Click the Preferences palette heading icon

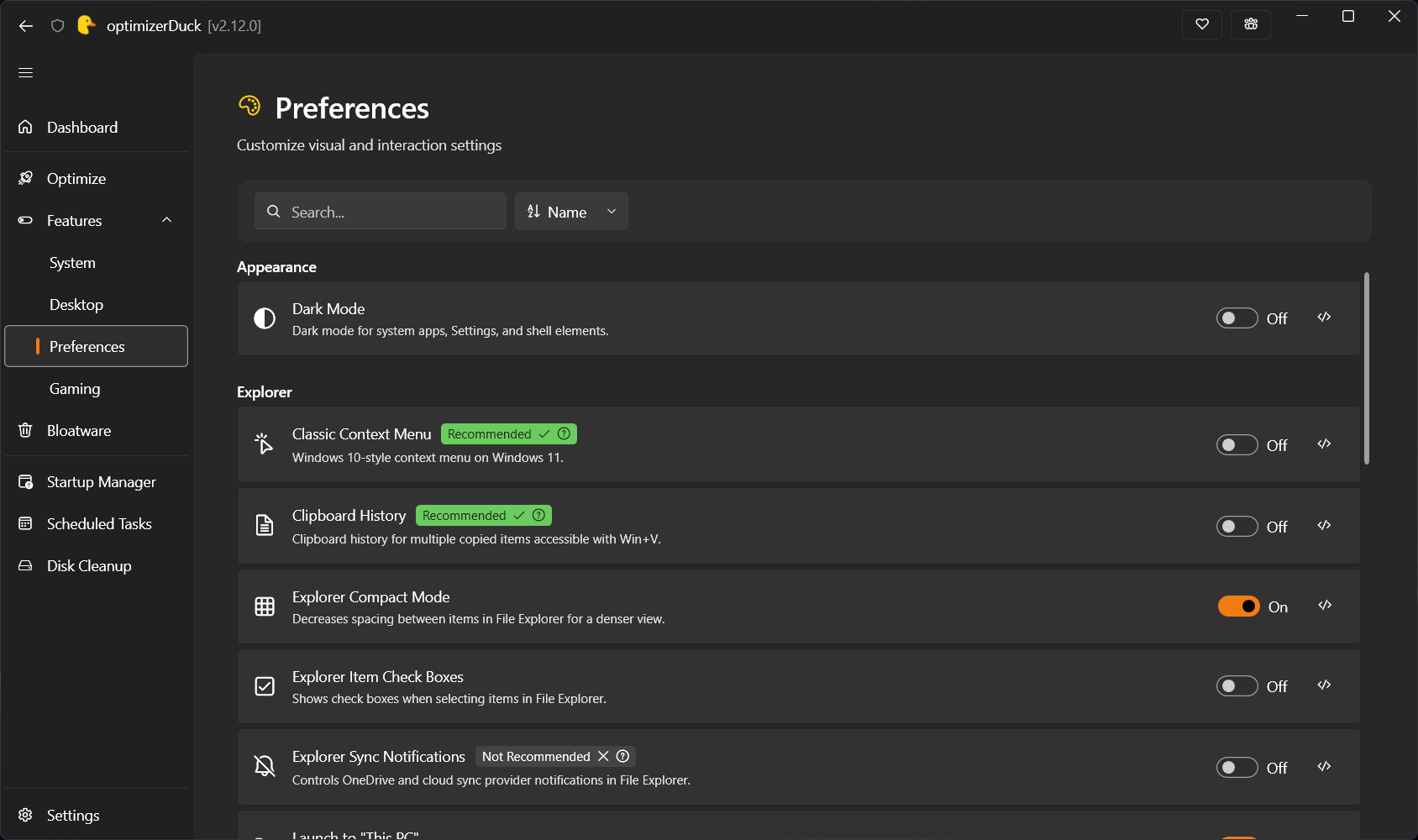[x=249, y=106]
